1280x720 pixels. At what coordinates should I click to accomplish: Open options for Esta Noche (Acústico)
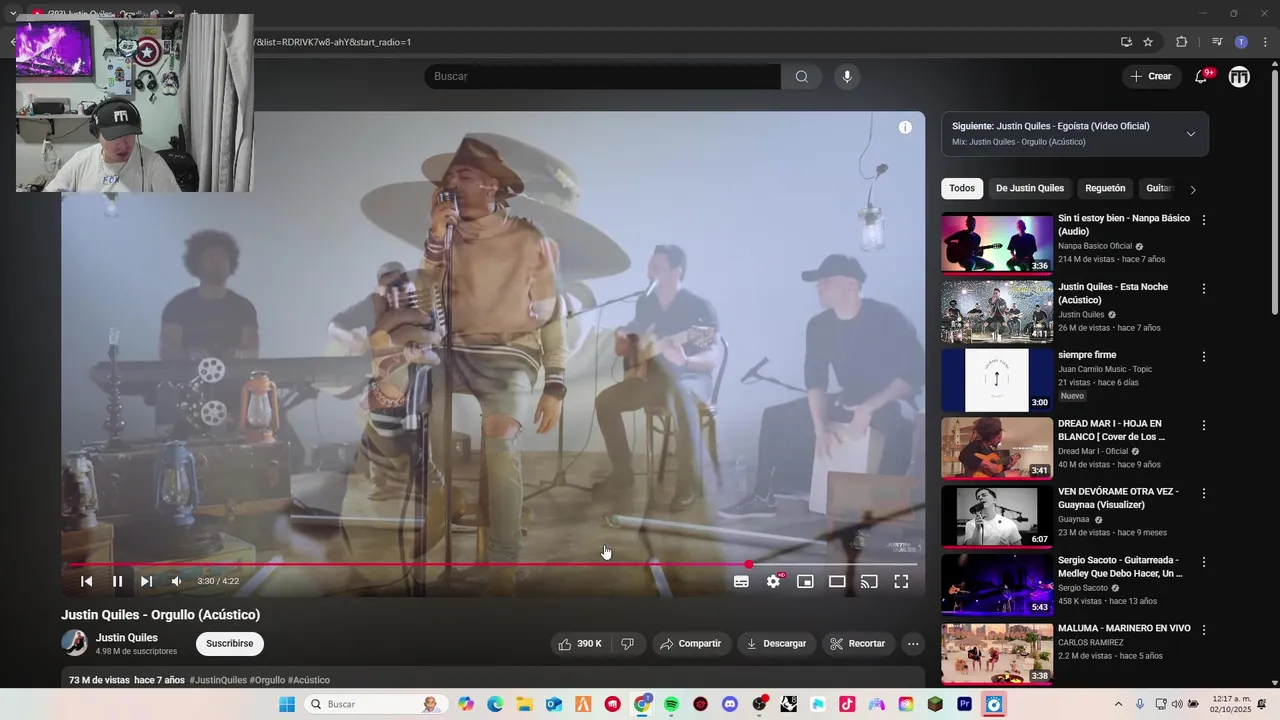(1204, 289)
